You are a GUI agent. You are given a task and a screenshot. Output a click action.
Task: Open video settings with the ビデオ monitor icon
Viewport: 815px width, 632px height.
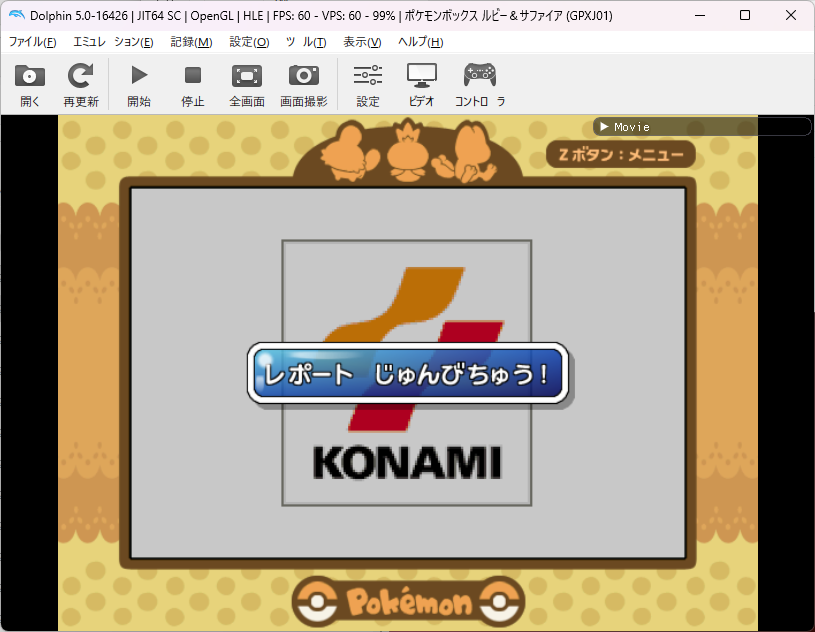[x=422, y=76]
